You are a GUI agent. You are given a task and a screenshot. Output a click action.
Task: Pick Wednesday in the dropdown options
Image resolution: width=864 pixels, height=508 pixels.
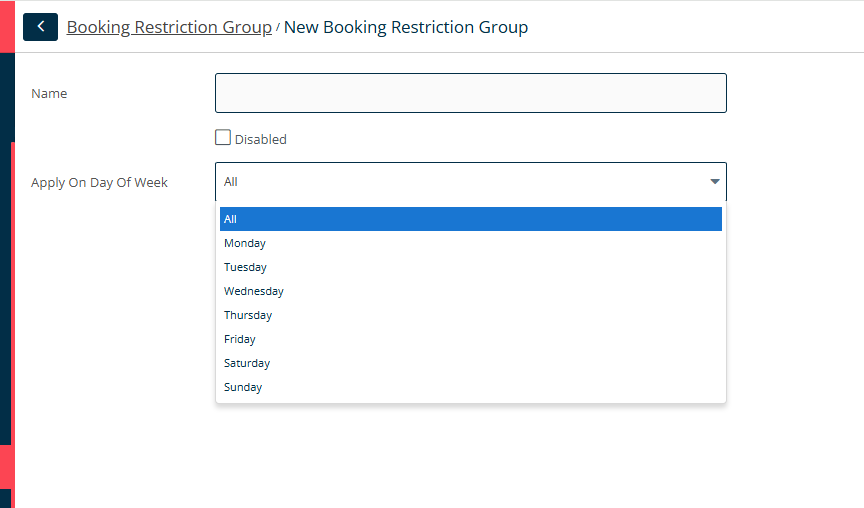point(254,291)
